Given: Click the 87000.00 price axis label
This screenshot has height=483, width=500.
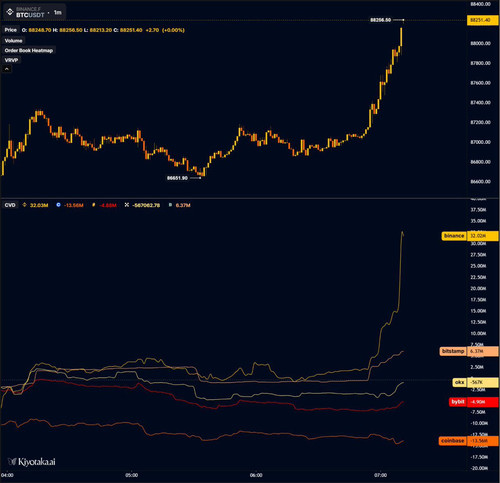Looking at the screenshot, I should pyautogui.click(x=480, y=142).
